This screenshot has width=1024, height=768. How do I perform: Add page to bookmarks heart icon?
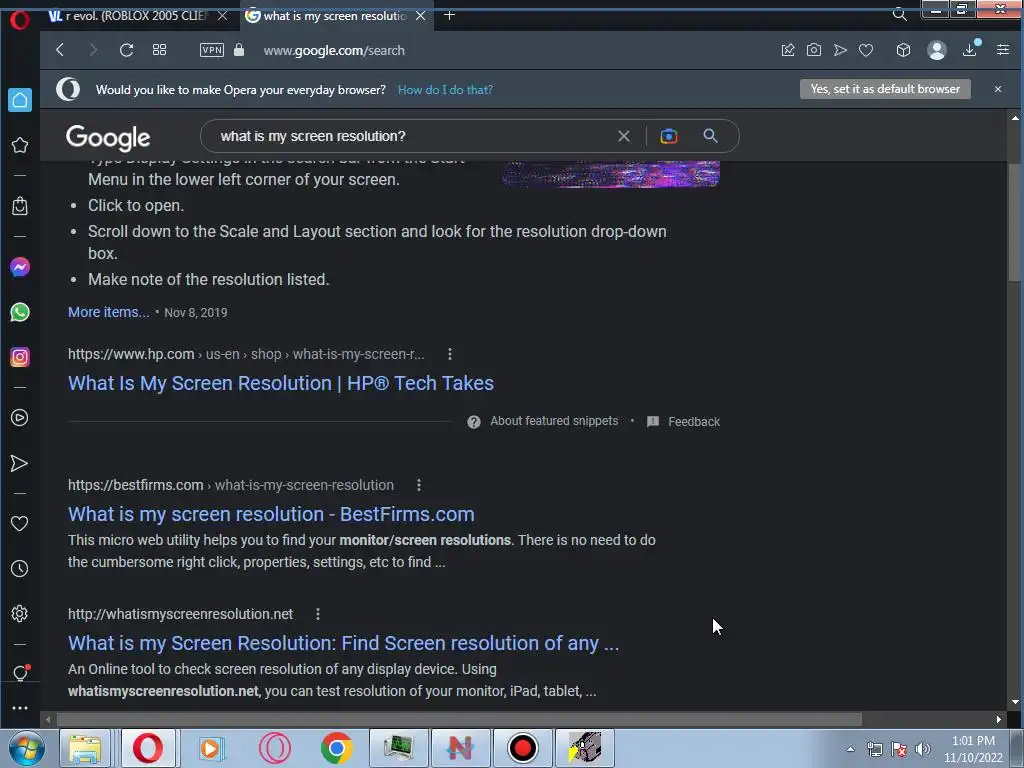click(866, 50)
